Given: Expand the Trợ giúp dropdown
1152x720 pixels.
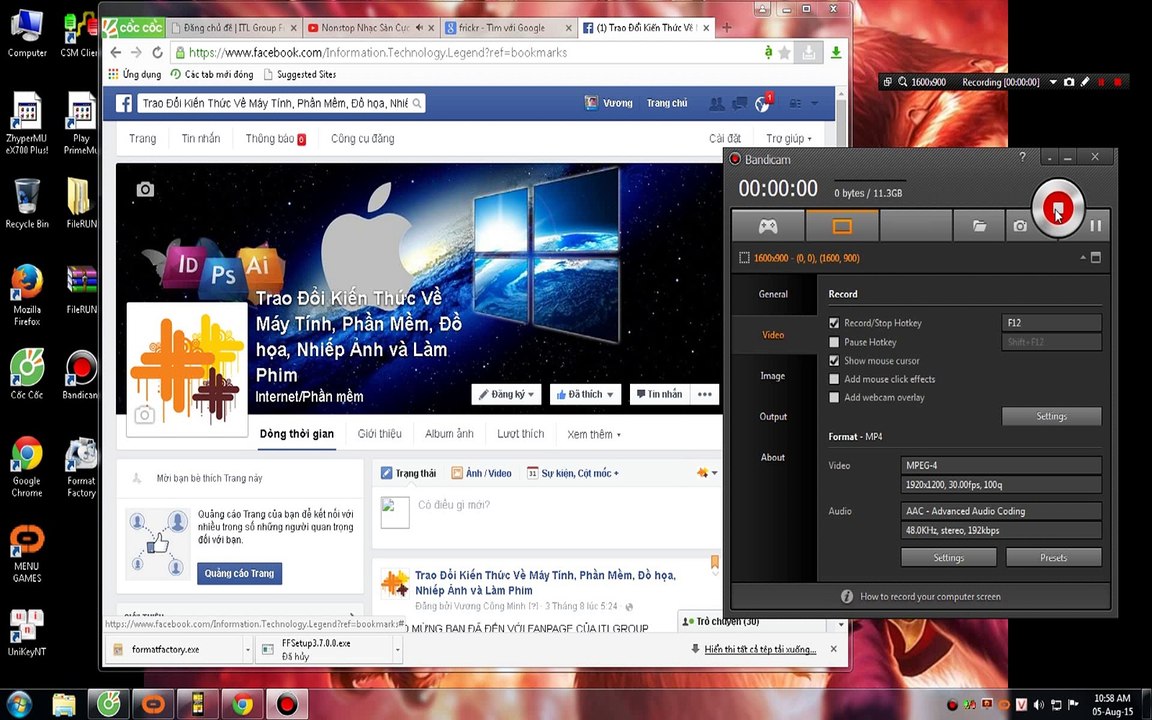Looking at the screenshot, I should [789, 138].
